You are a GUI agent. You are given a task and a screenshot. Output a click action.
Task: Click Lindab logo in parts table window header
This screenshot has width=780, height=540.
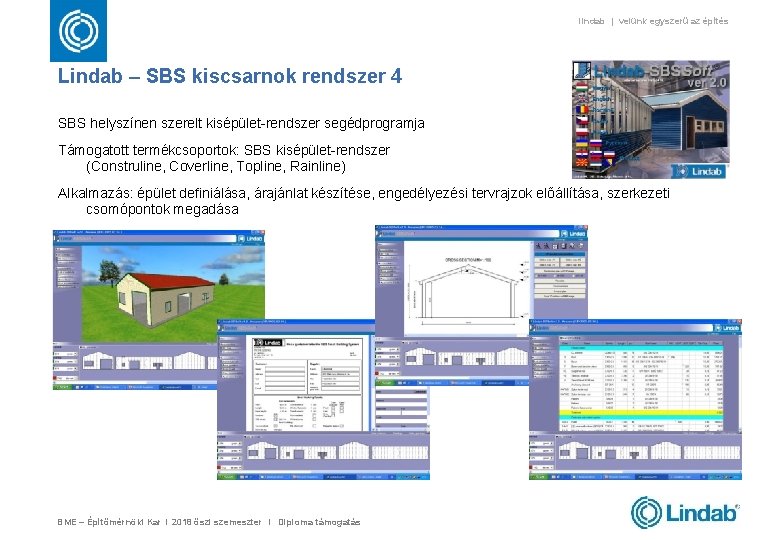727,328
